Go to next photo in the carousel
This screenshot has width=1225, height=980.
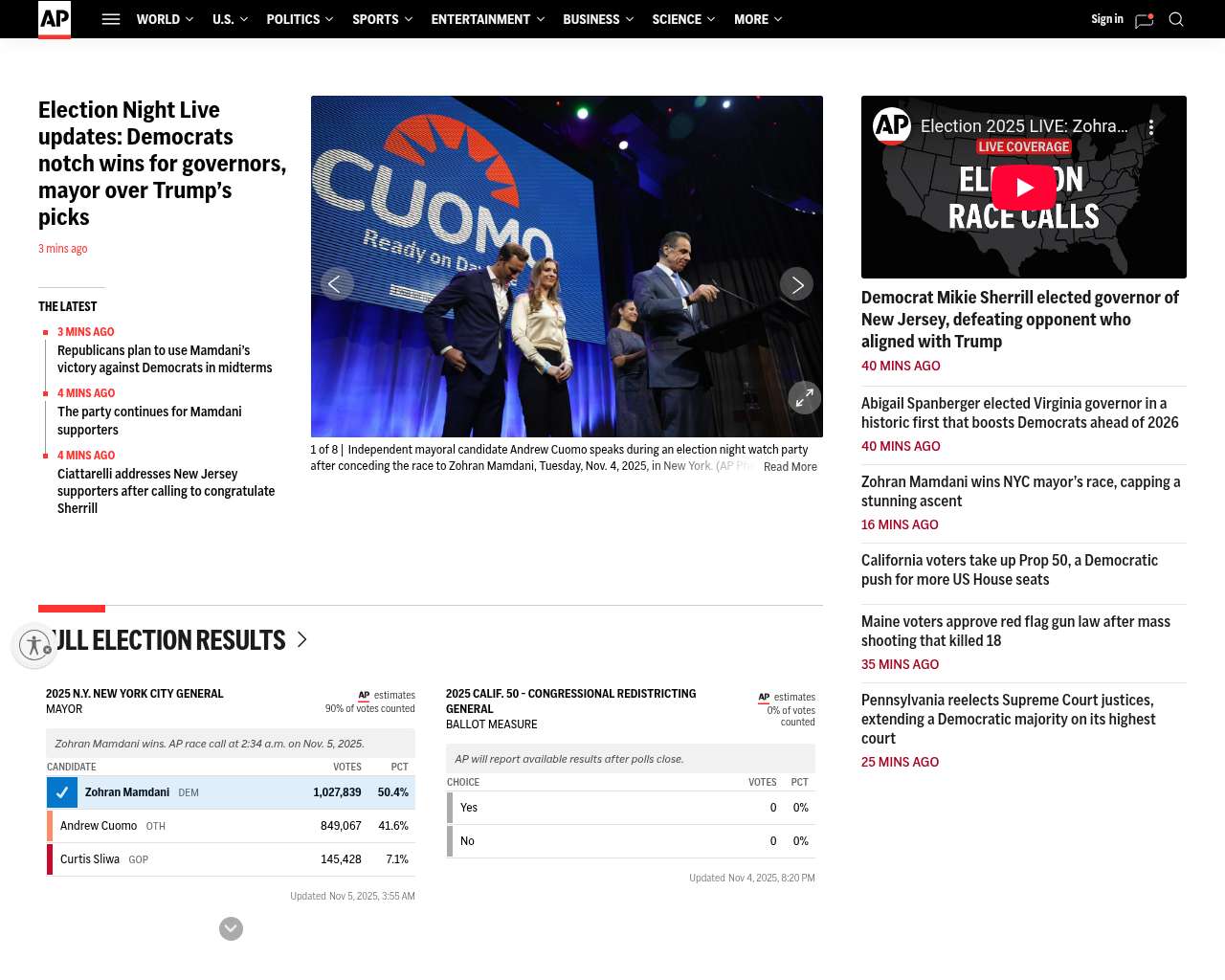point(796,284)
